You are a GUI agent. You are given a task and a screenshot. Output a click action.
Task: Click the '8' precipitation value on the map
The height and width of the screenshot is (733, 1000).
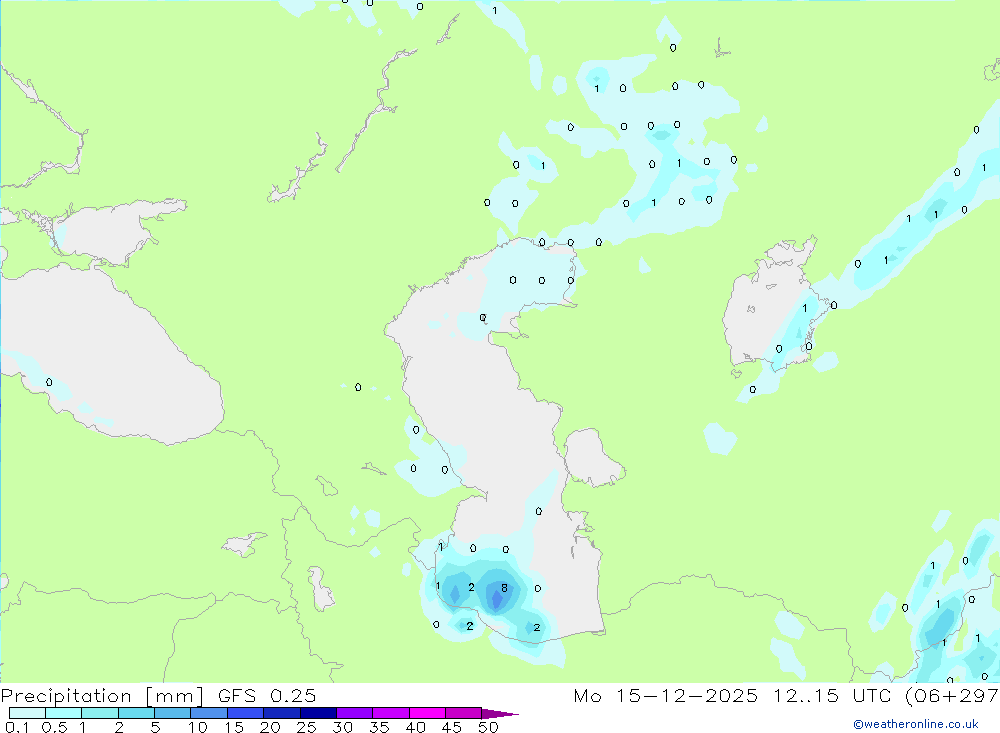coord(504,588)
